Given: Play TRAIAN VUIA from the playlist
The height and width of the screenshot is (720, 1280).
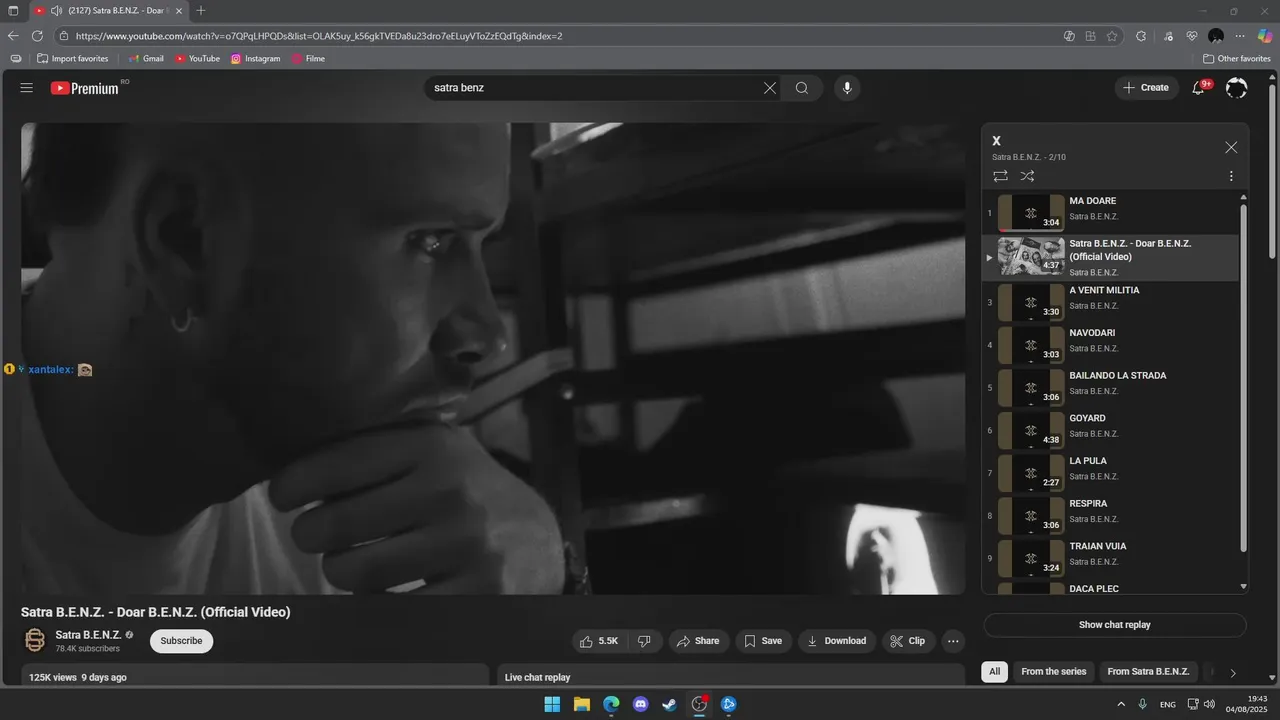Looking at the screenshot, I should [1110, 558].
